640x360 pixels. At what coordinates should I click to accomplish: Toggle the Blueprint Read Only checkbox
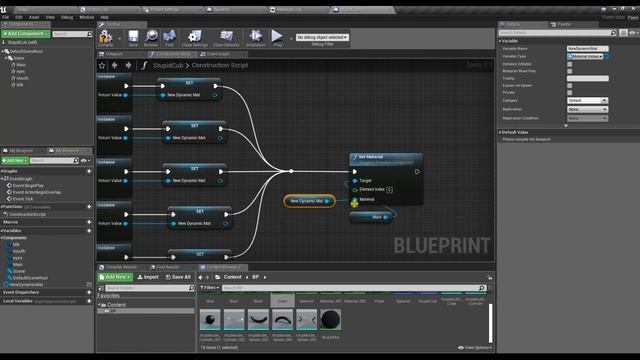tap(569, 71)
